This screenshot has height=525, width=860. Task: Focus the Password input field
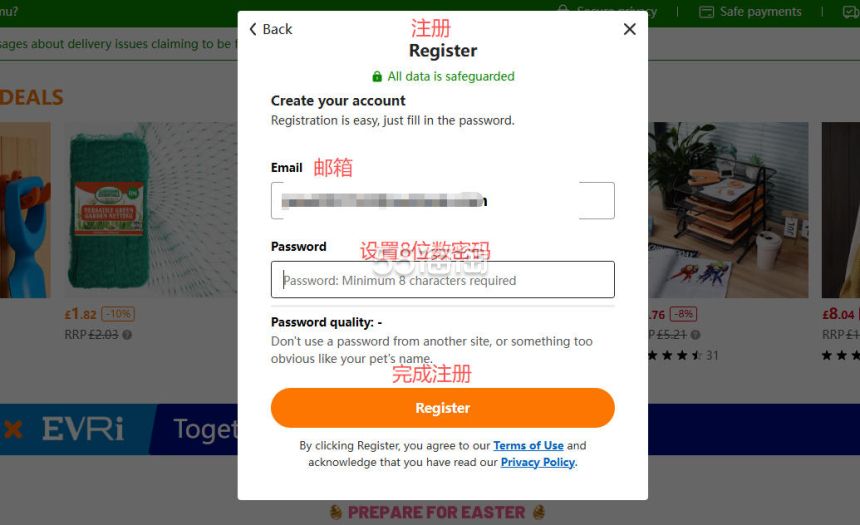point(443,280)
